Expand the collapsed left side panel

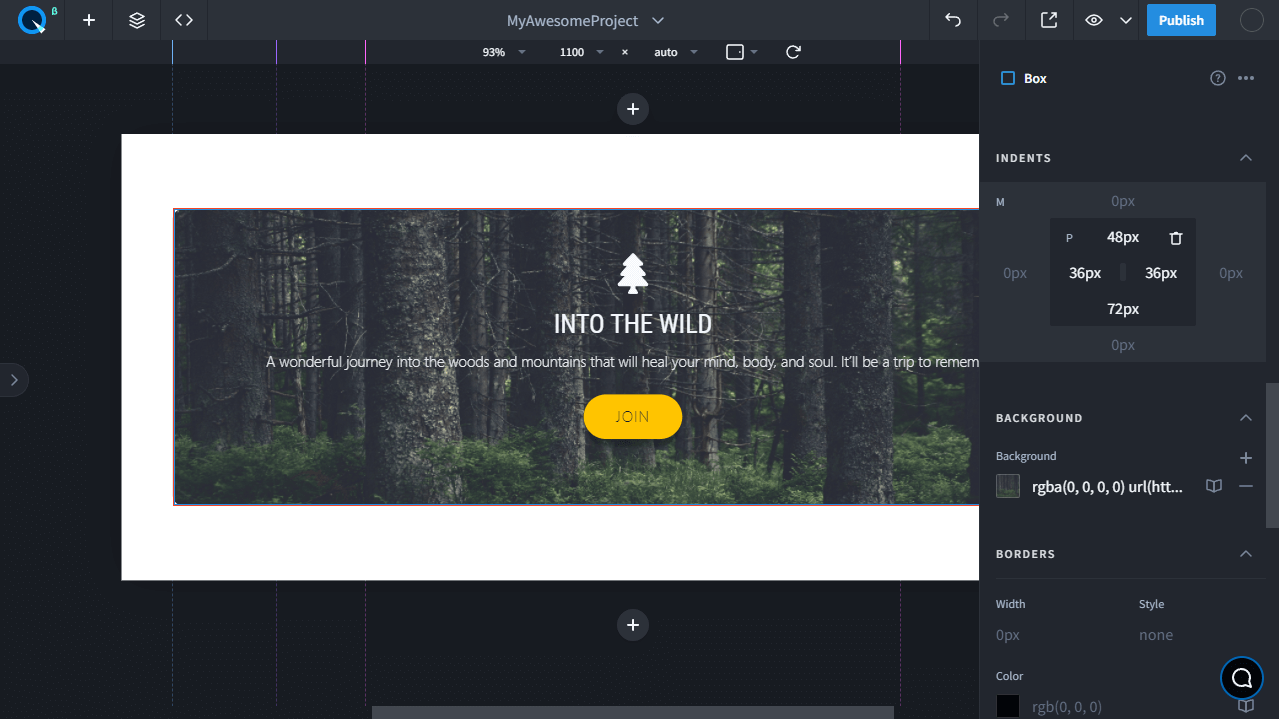point(13,380)
